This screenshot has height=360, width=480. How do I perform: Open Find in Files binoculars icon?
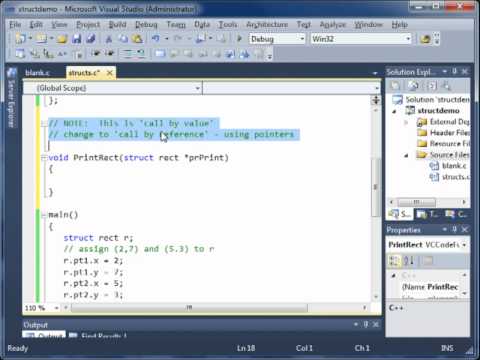tap(425, 39)
